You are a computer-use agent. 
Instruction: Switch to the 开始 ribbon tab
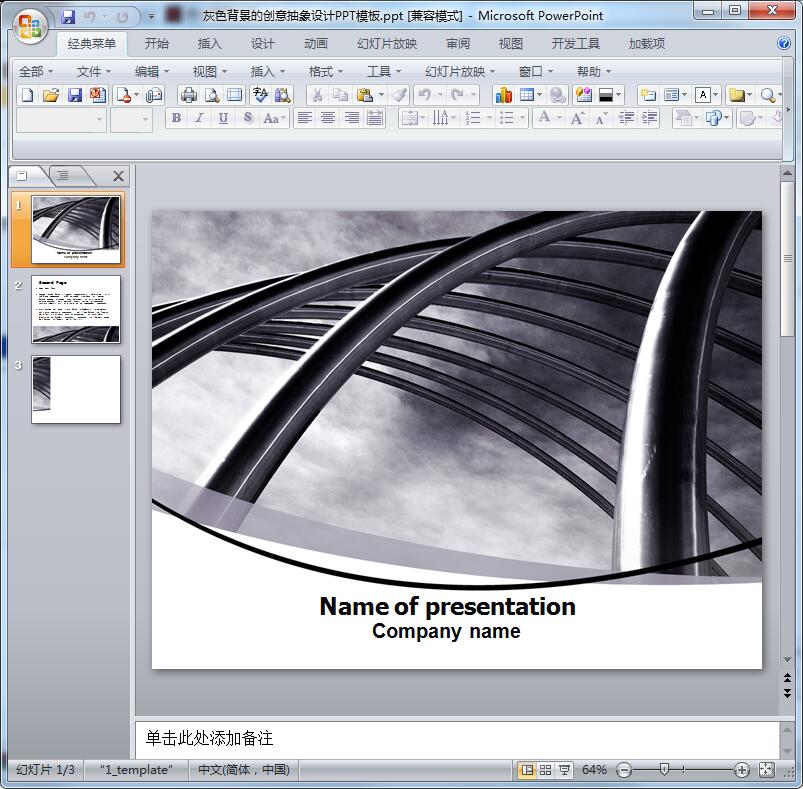pos(157,44)
